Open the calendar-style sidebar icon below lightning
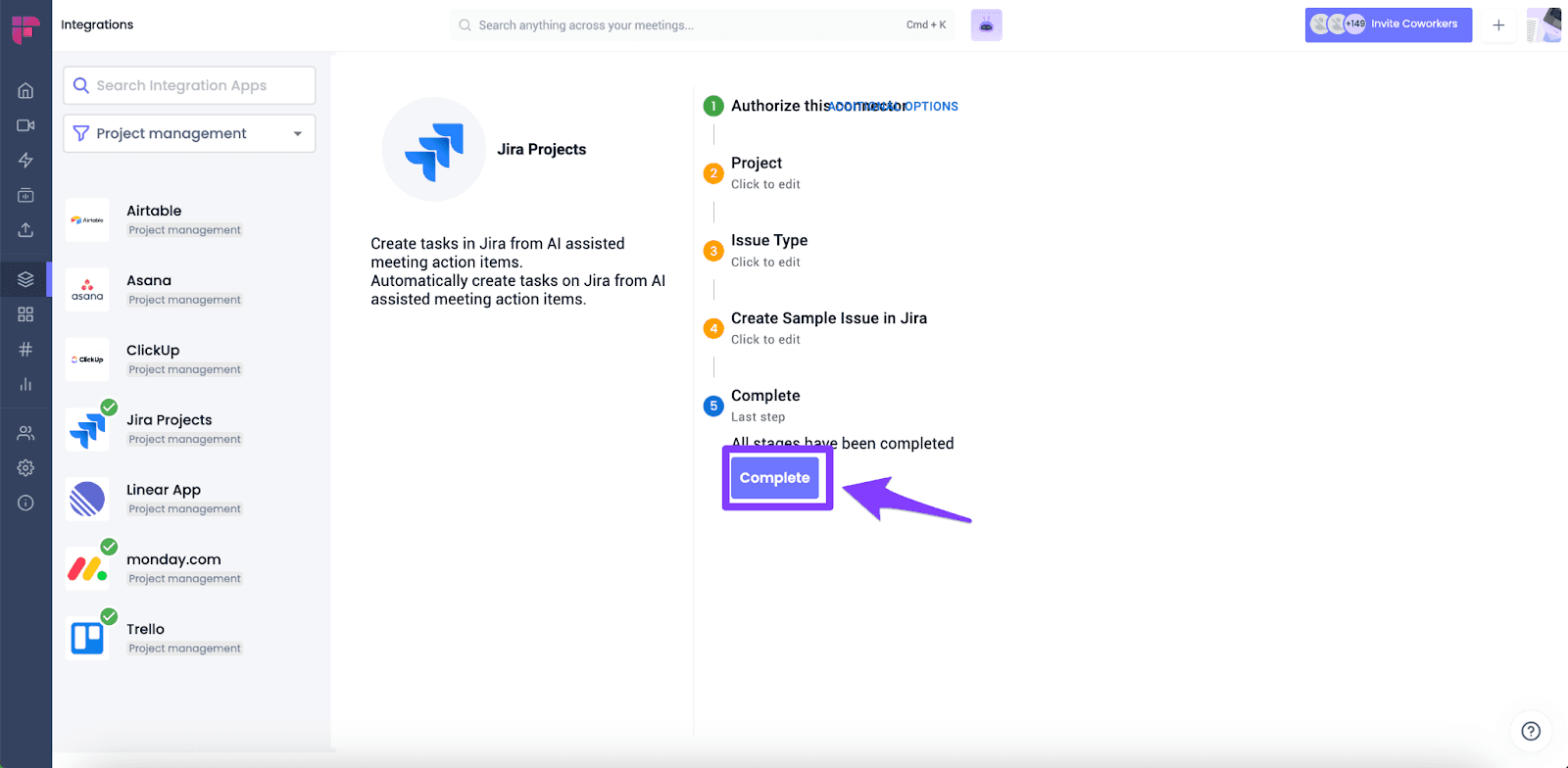 tap(25, 195)
